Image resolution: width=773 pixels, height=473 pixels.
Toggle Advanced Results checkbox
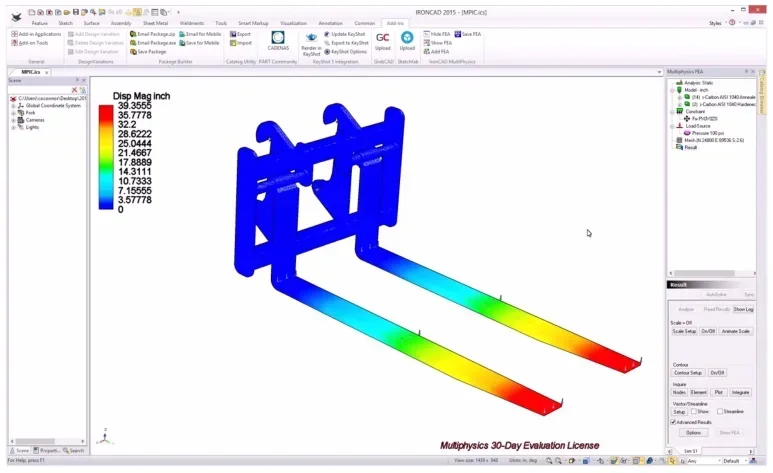click(673, 422)
